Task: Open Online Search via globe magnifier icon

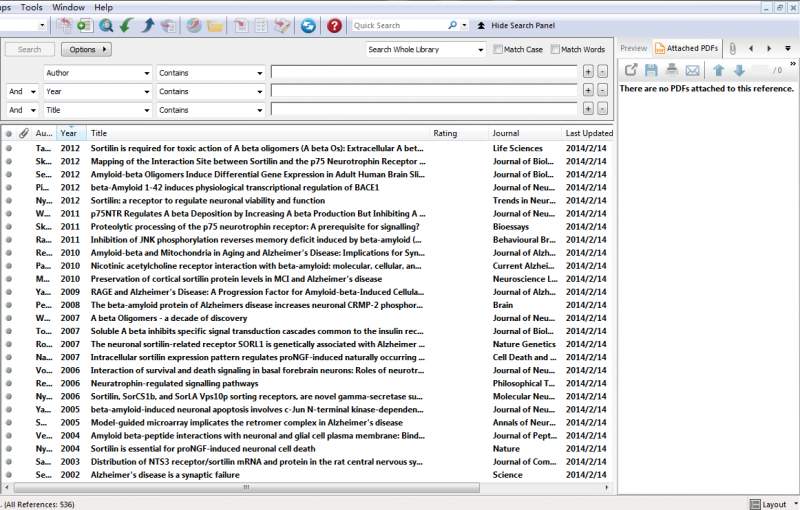Action: (106, 25)
